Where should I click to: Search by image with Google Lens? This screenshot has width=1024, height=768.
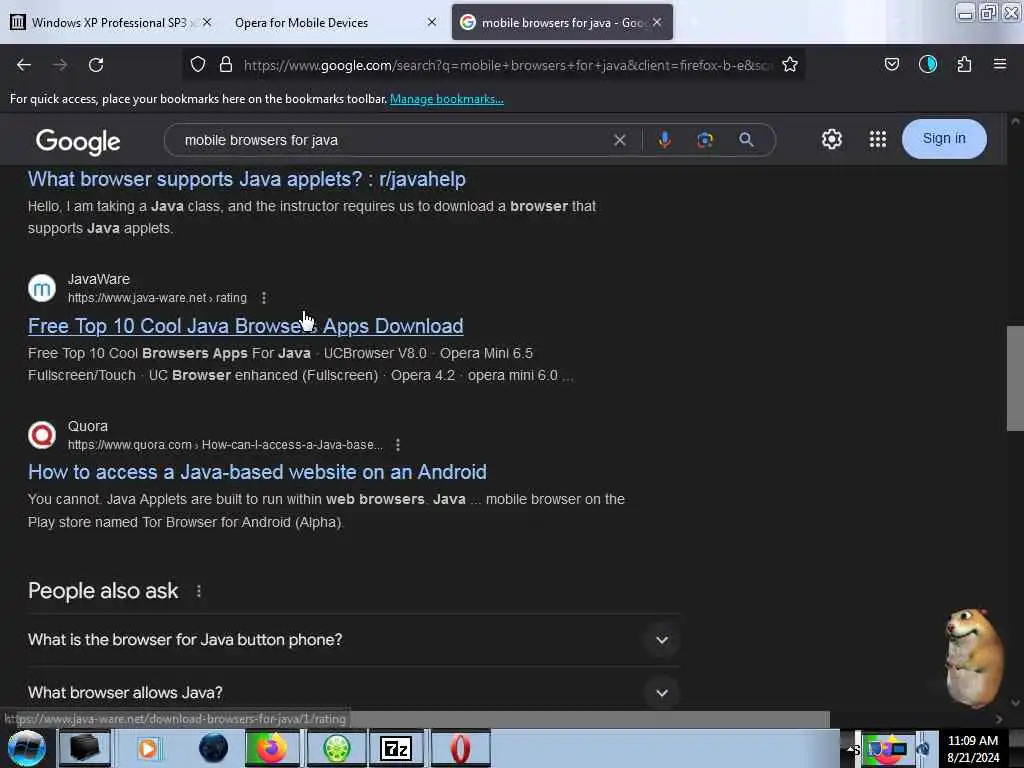click(x=705, y=140)
